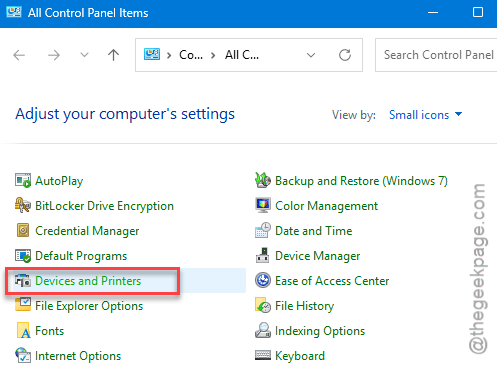This screenshot has width=497, height=367.
Task: Open the Device Manager link
Action: click(318, 256)
